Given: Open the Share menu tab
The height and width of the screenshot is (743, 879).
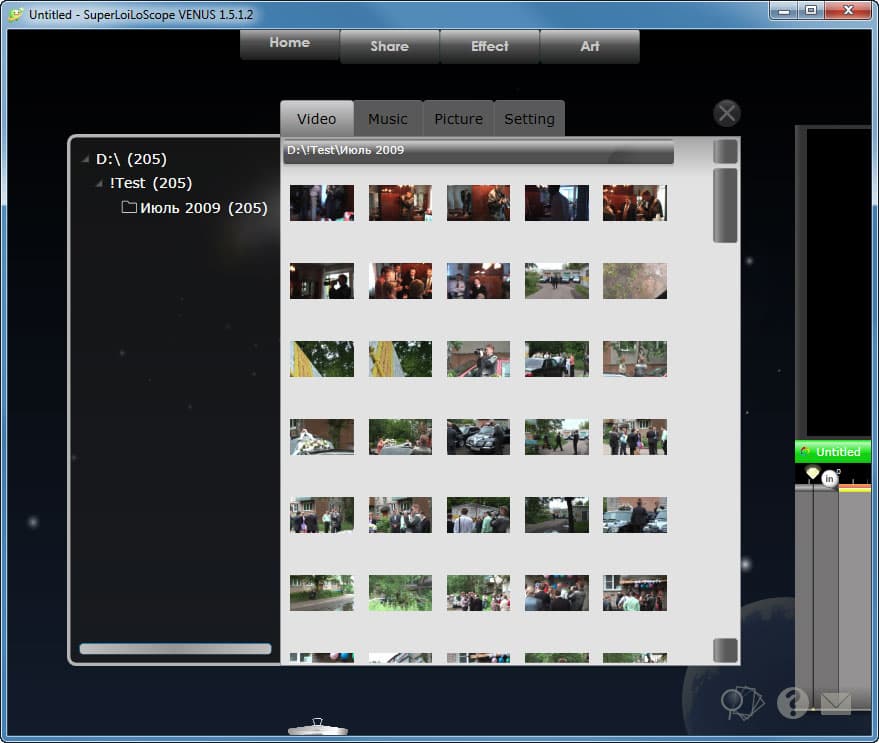Looking at the screenshot, I should [x=389, y=47].
